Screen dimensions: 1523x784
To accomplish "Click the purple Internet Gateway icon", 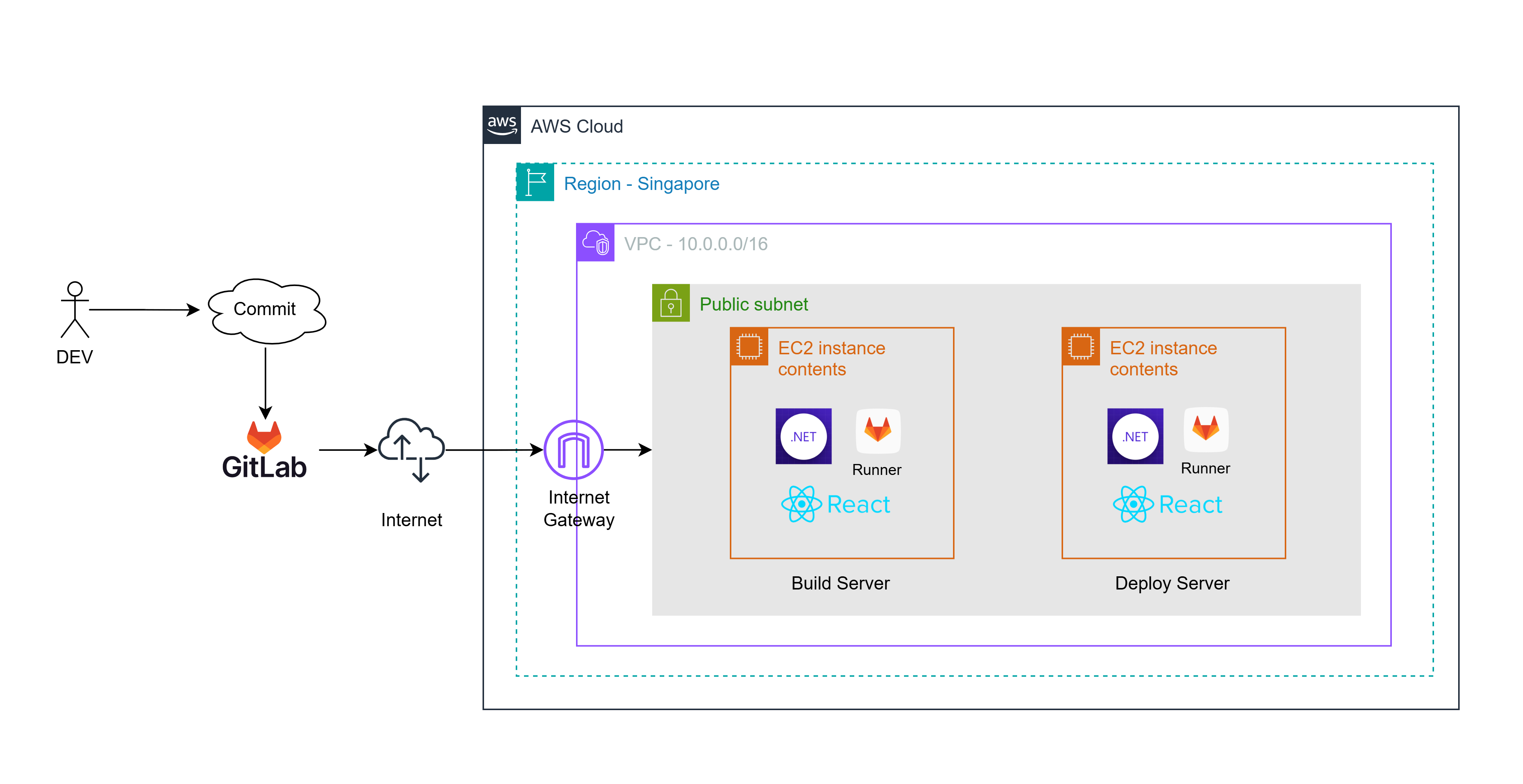I will pyautogui.click(x=573, y=449).
